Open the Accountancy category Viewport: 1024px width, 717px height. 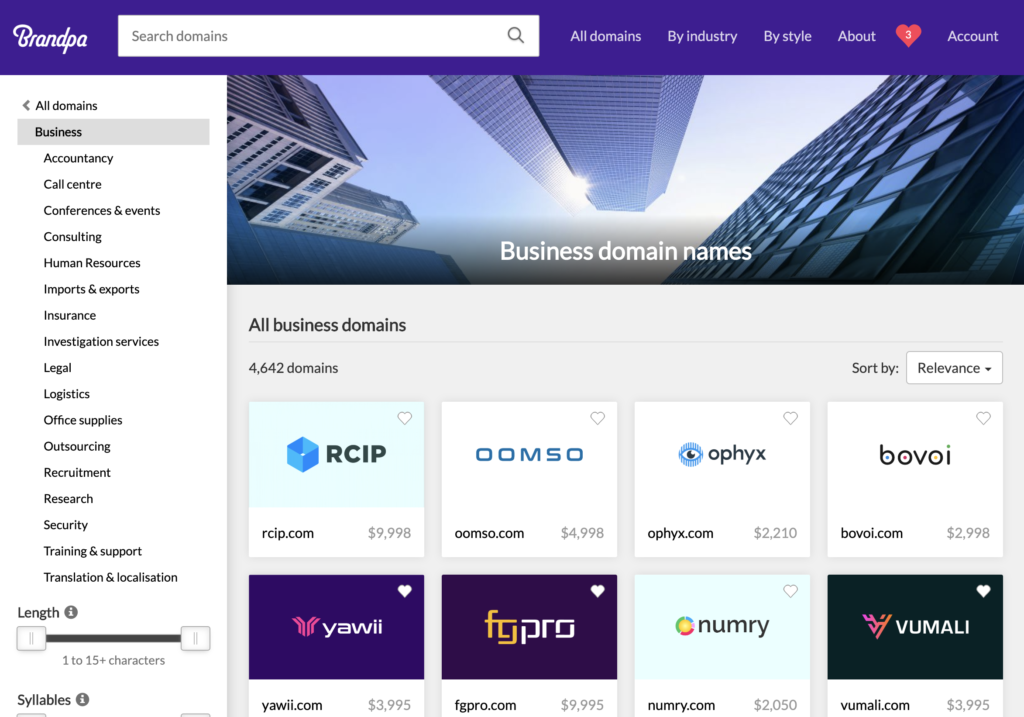click(x=78, y=158)
